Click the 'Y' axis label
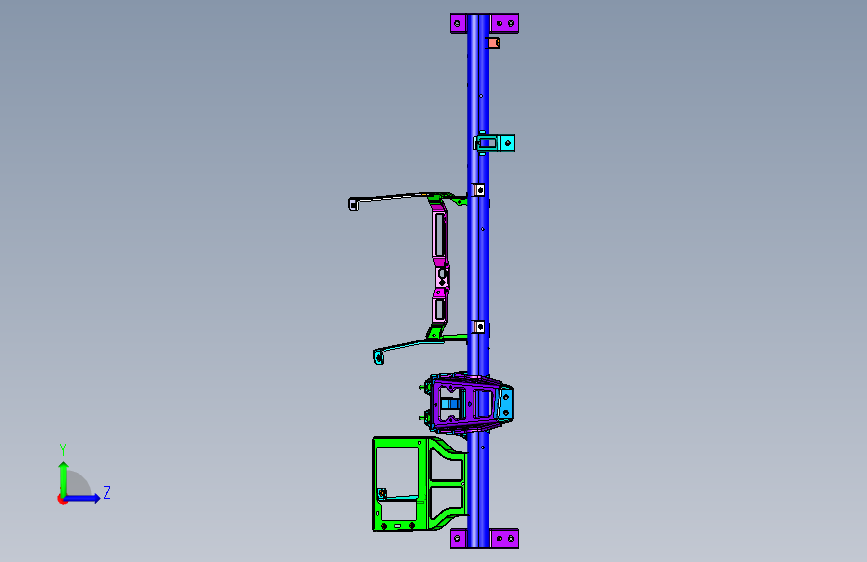Viewport: 867px width, 562px height. [x=63, y=450]
